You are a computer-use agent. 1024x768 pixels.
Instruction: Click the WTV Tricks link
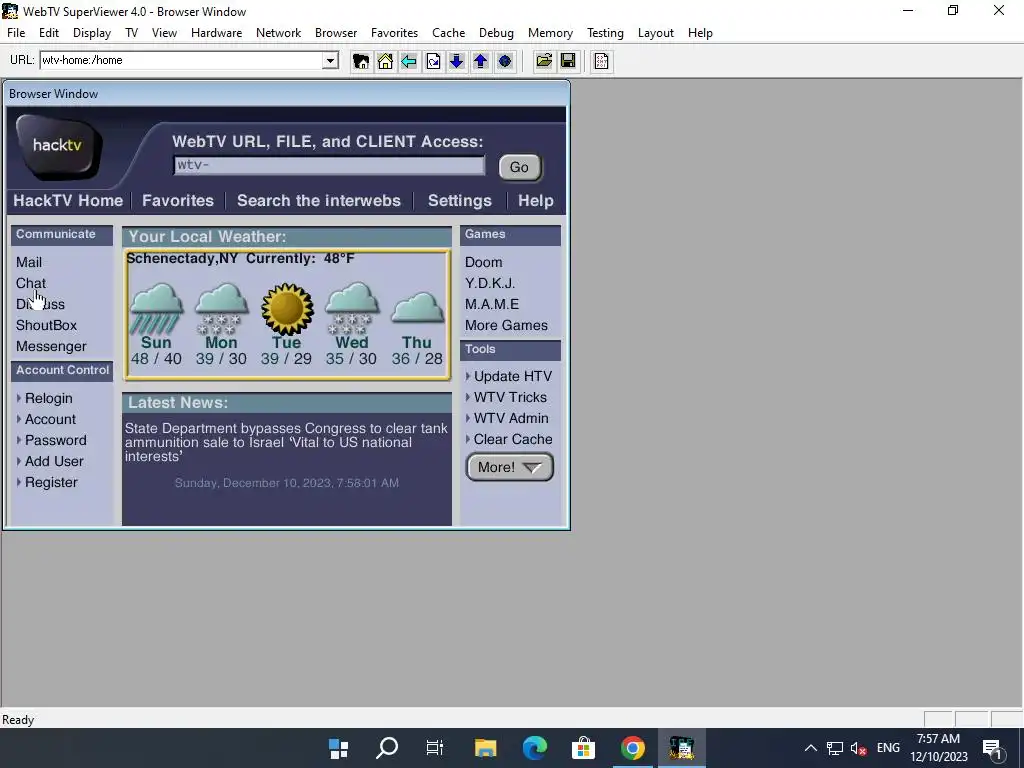[x=510, y=398]
